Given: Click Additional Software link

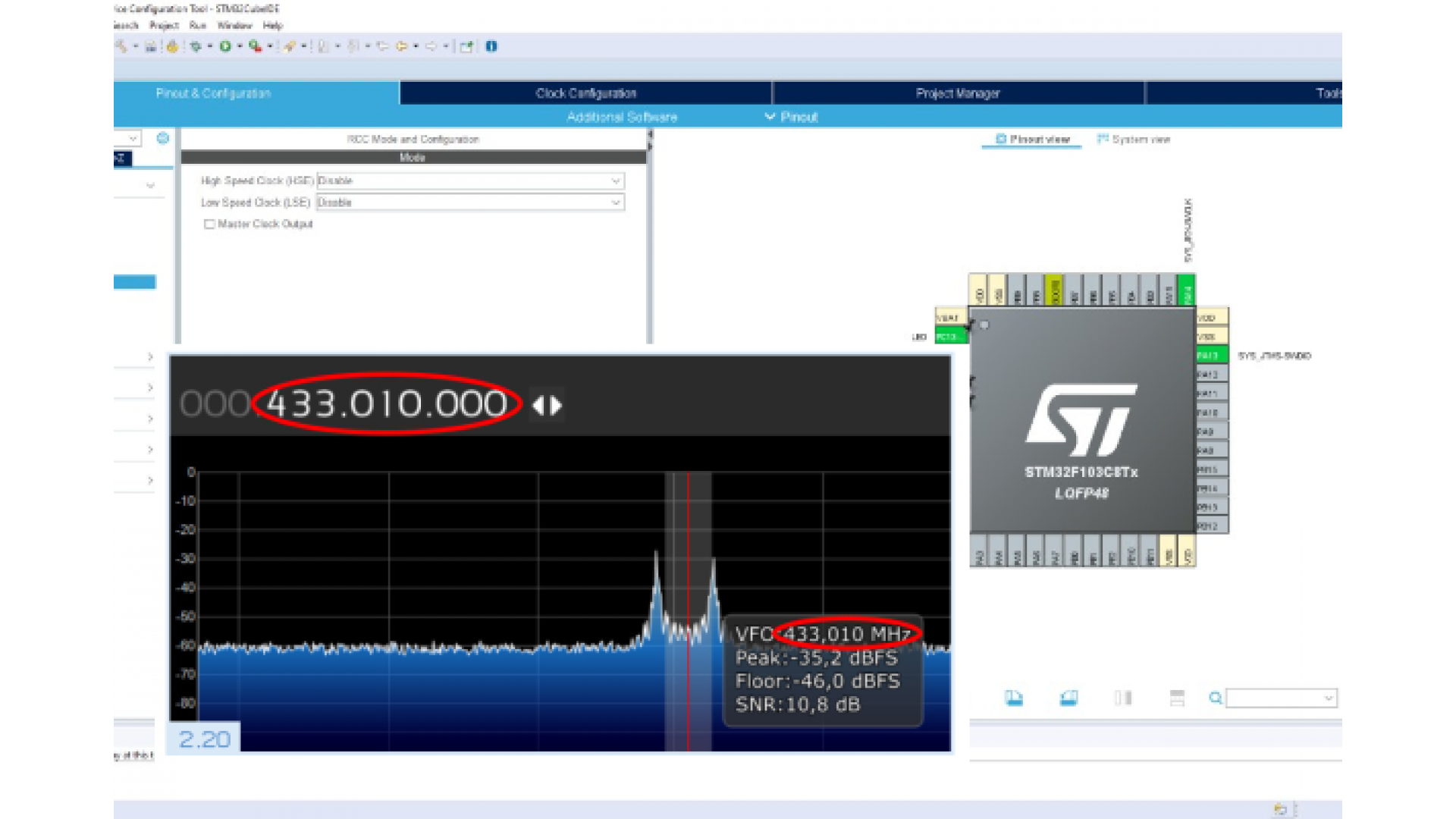Looking at the screenshot, I should (622, 117).
